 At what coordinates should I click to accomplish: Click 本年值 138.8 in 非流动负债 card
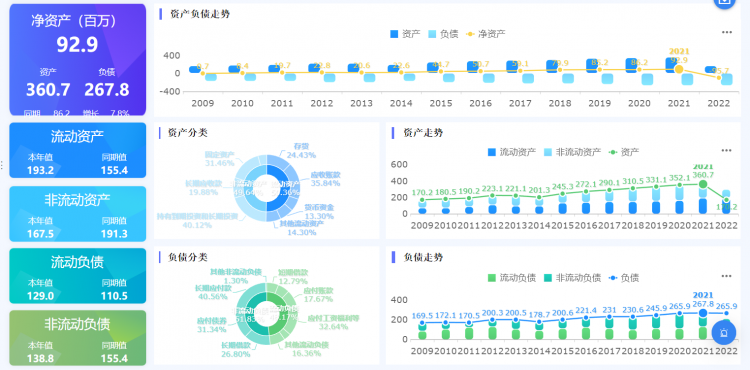[x=40, y=352]
